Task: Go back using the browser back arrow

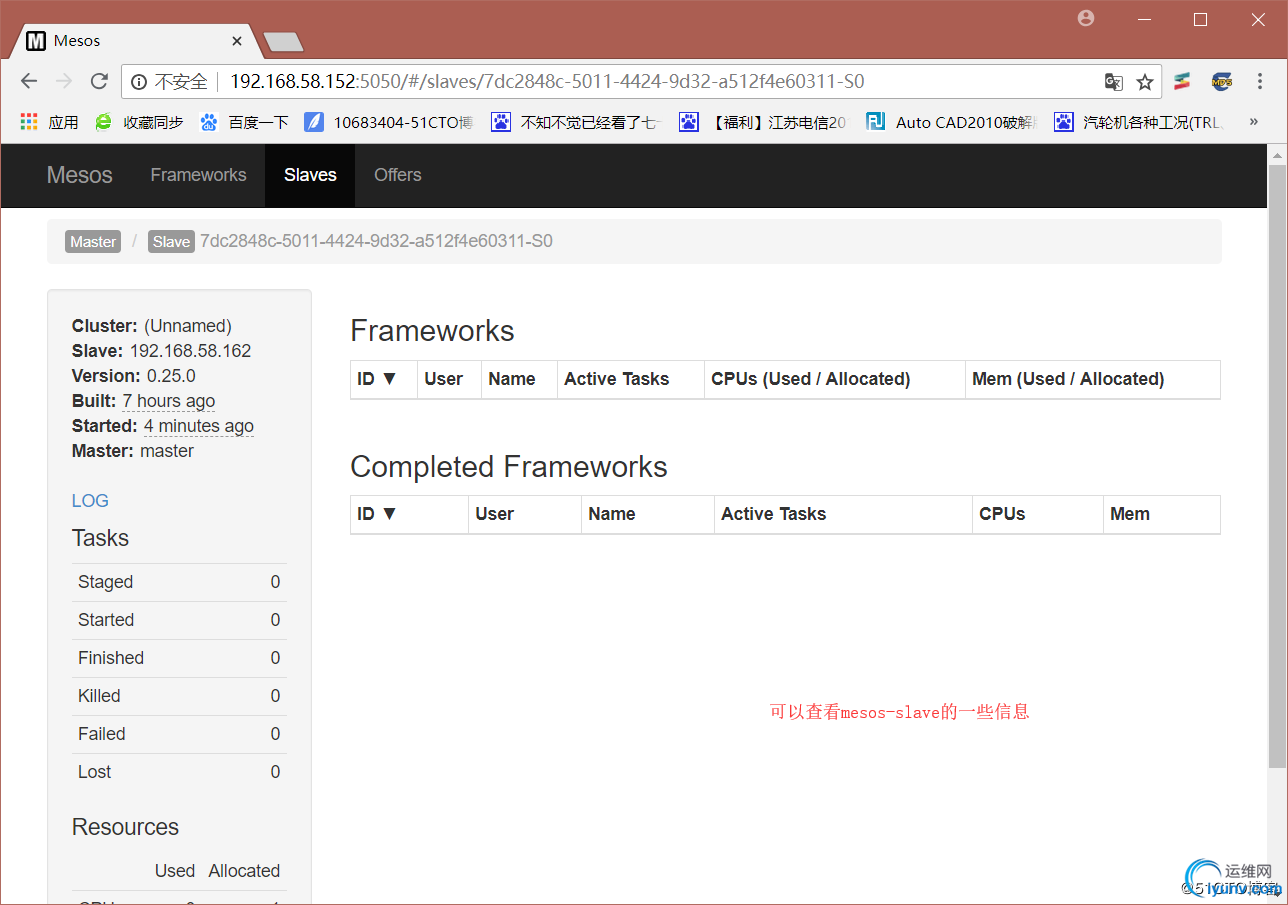Action: (29, 82)
